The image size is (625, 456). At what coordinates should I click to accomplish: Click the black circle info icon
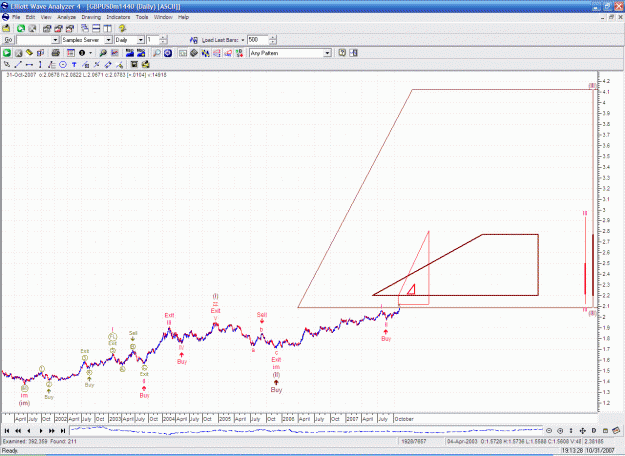[82, 53]
